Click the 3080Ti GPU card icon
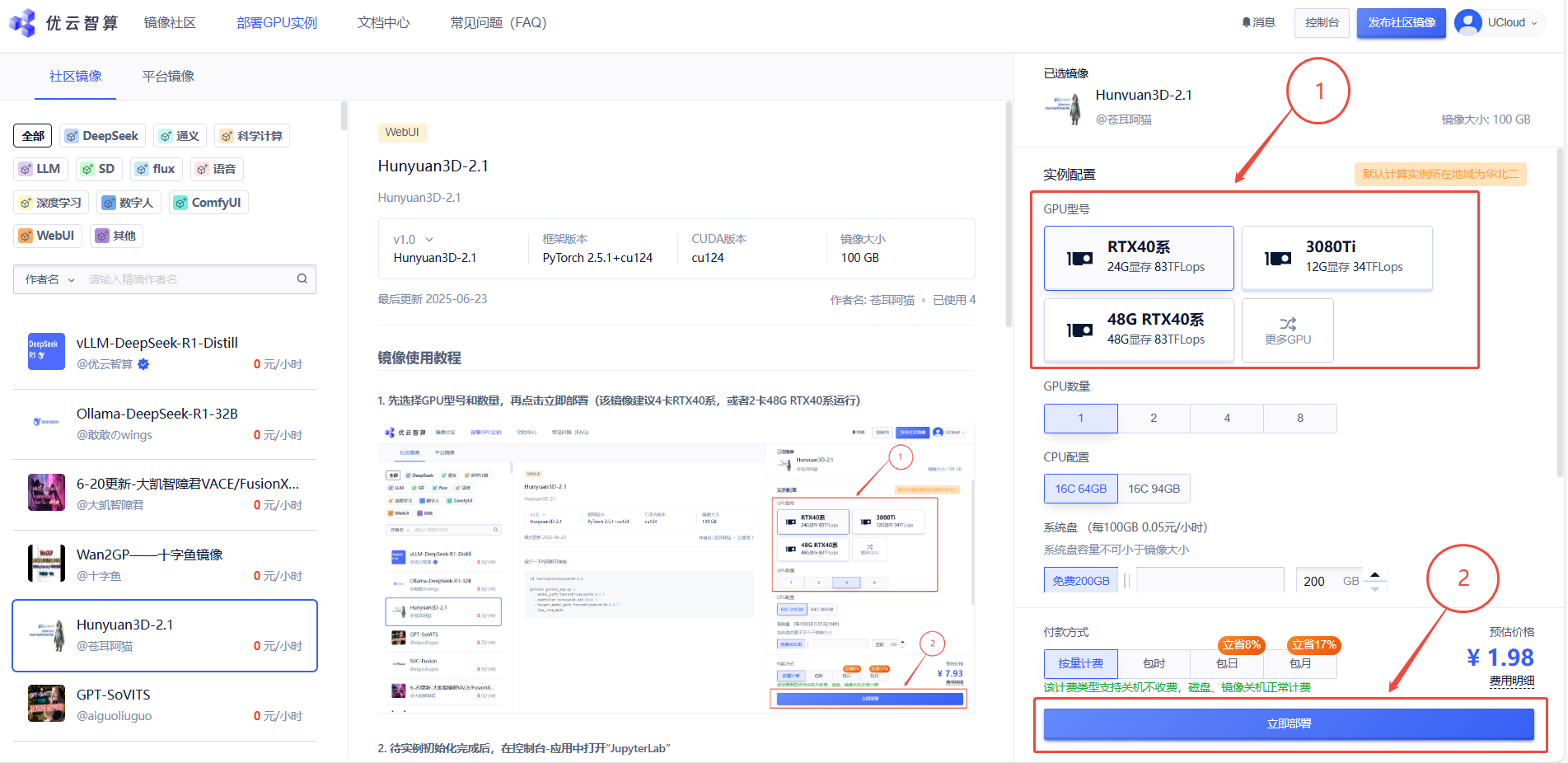Image resolution: width=1568 pixels, height=763 pixels. click(1278, 258)
